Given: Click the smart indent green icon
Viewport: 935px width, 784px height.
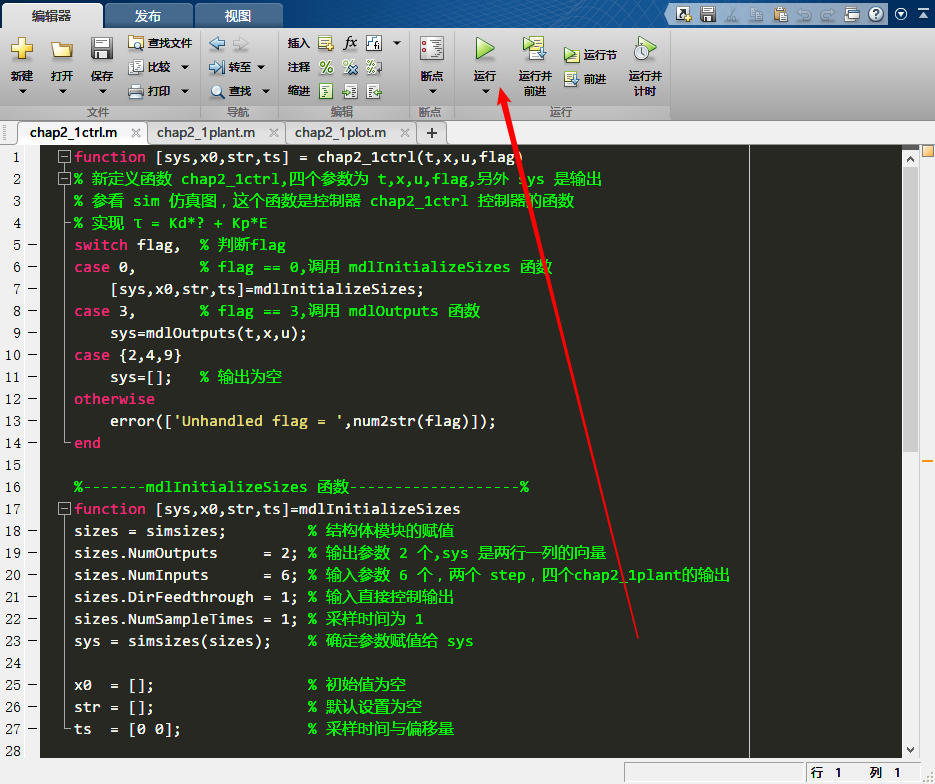Looking at the screenshot, I should coord(326,91).
